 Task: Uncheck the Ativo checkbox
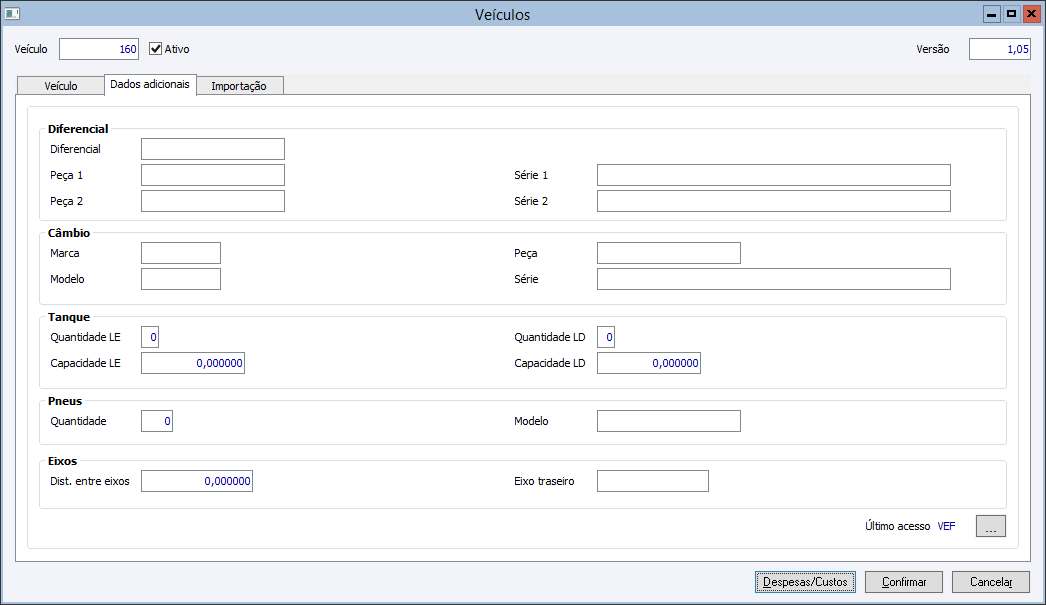coord(155,49)
